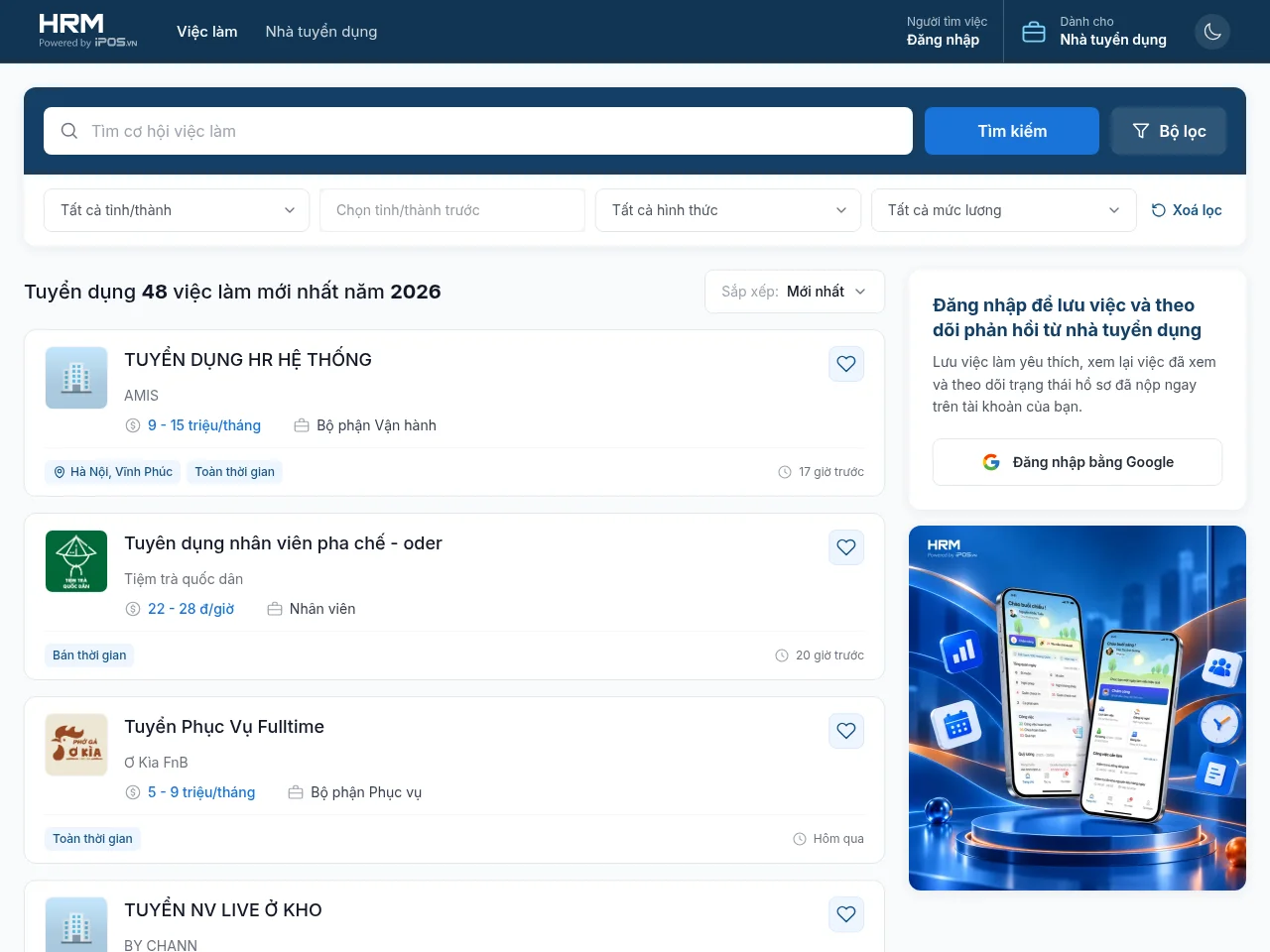
Task: Expand the Tất cả hình thức dropdown
Action: pyautogui.click(x=728, y=210)
